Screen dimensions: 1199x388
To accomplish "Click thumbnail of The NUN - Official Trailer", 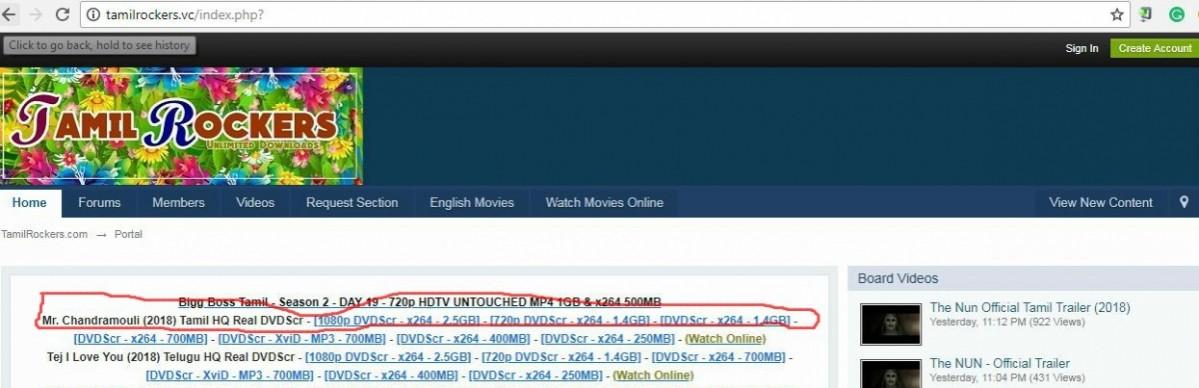I will (891, 374).
